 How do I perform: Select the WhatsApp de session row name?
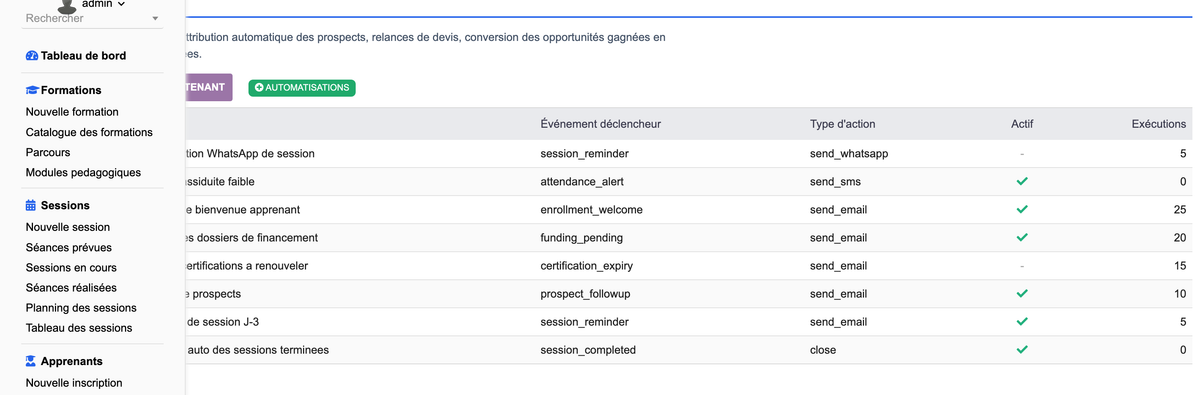[x=250, y=154]
